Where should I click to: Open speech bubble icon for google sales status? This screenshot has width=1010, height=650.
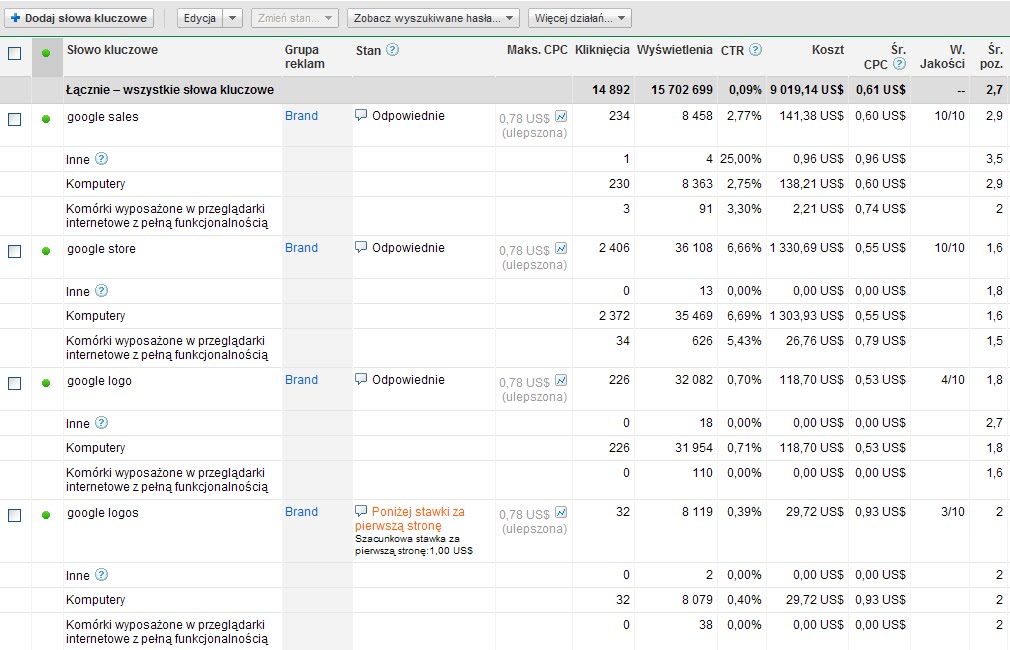pos(361,115)
